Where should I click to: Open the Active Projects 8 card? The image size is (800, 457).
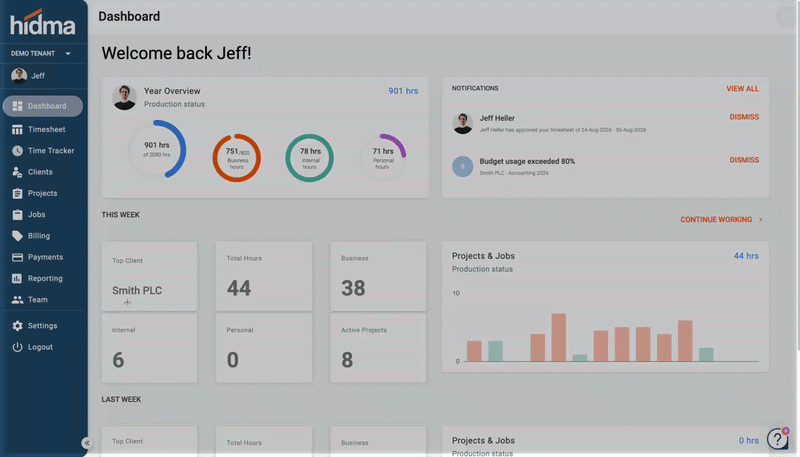coord(378,348)
